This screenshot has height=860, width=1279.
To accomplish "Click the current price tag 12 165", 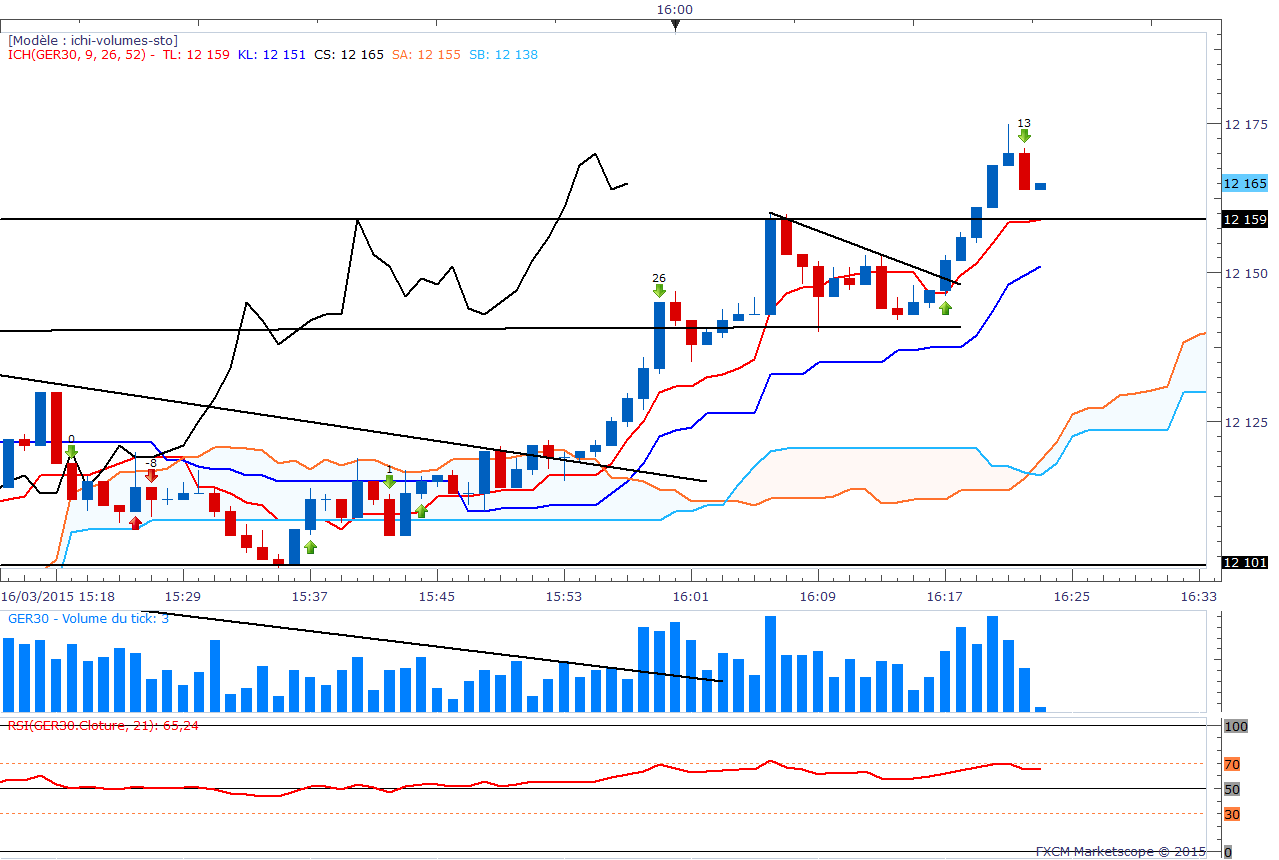I will click(1245, 184).
